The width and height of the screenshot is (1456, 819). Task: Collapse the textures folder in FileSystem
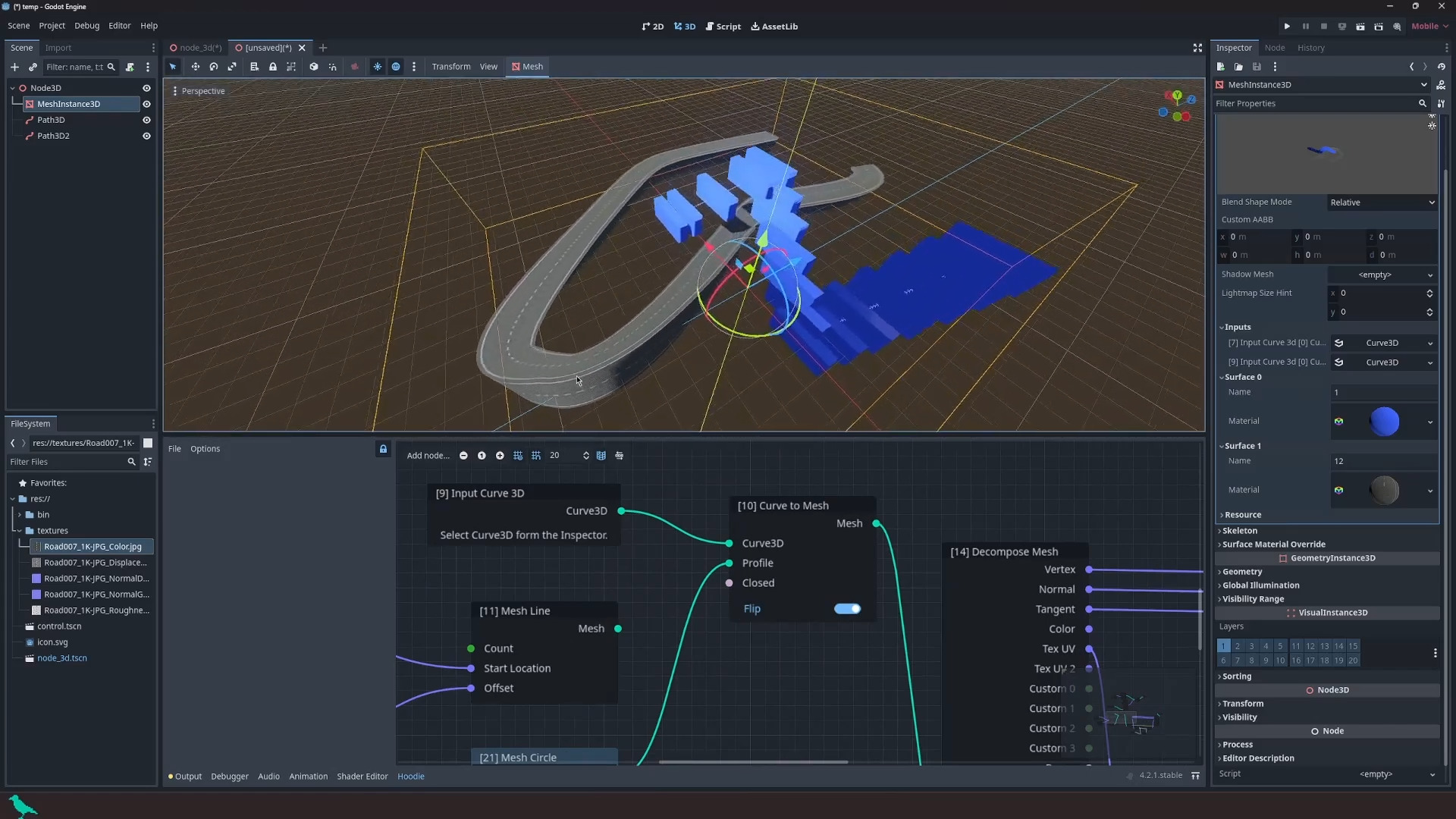tap(19, 531)
